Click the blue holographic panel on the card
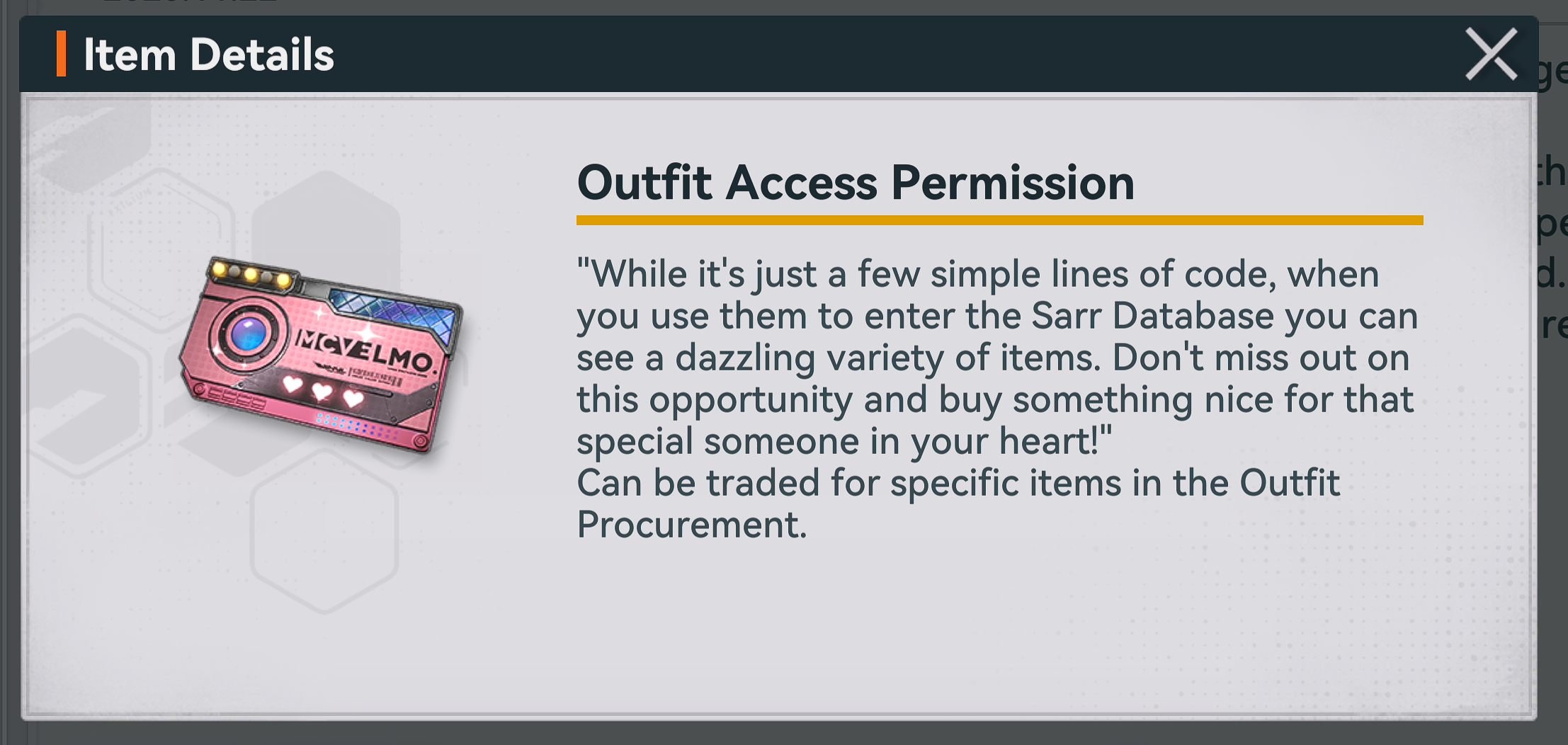This screenshot has height=745, width=1568. 393,312
